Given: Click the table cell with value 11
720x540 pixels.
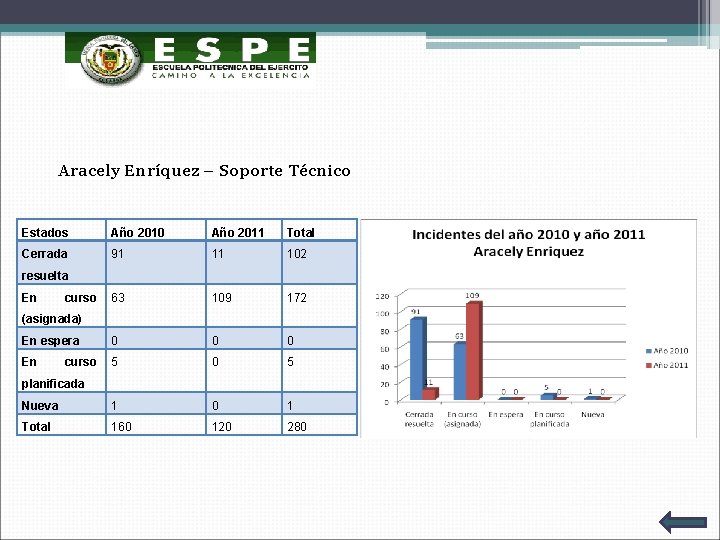Looking at the screenshot, I should click(x=244, y=262).
